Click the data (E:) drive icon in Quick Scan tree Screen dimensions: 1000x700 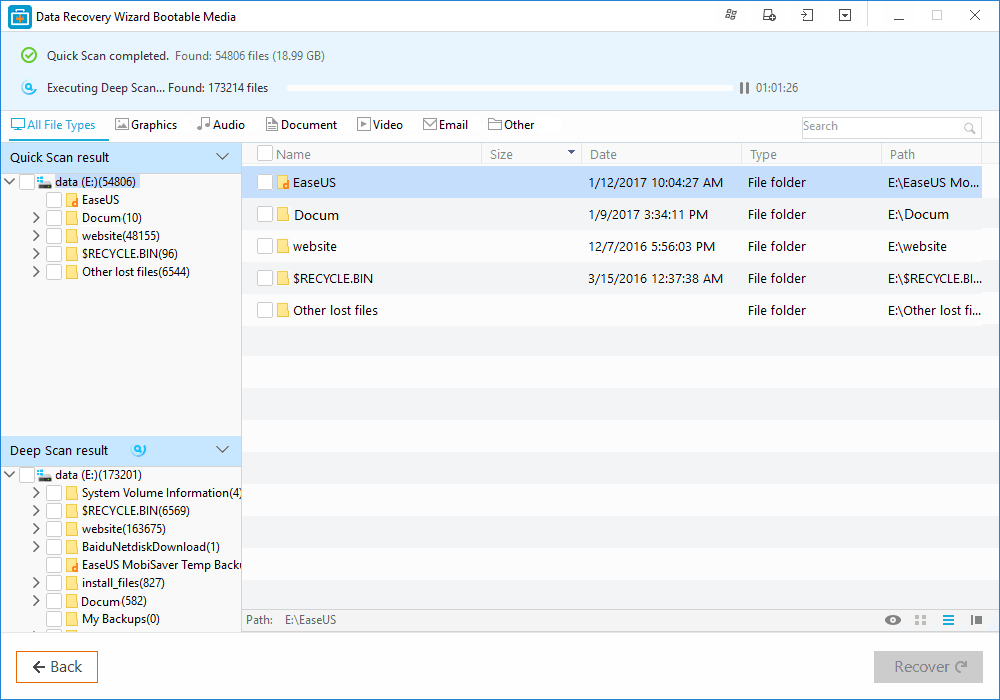pyautogui.click(x=44, y=182)
